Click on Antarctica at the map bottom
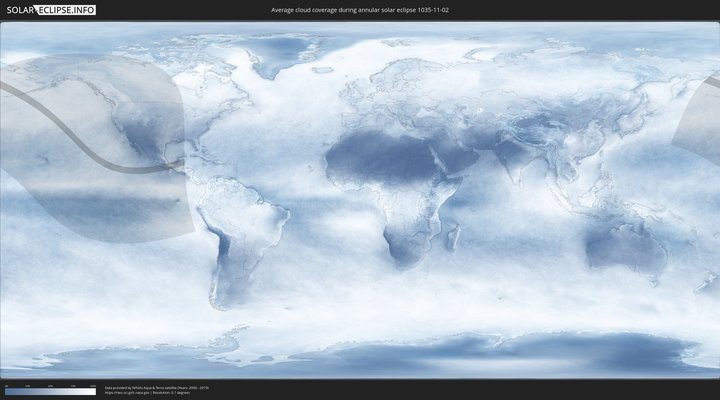720x400 pixels. click(400, 355)
